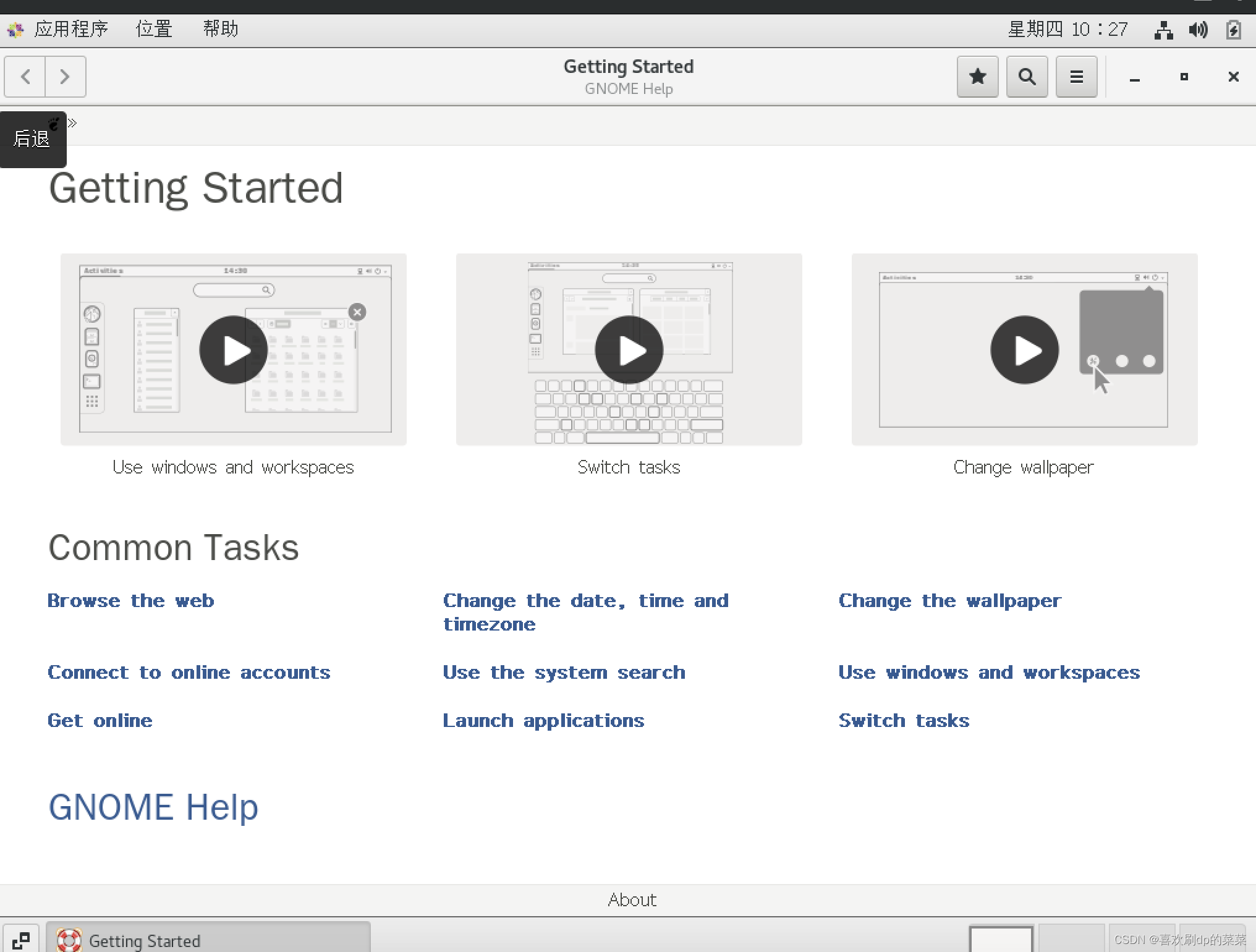The width and height of the screenshot is (1256, 952).
Task: Open the Launch applications link
Action: (544, 721)
